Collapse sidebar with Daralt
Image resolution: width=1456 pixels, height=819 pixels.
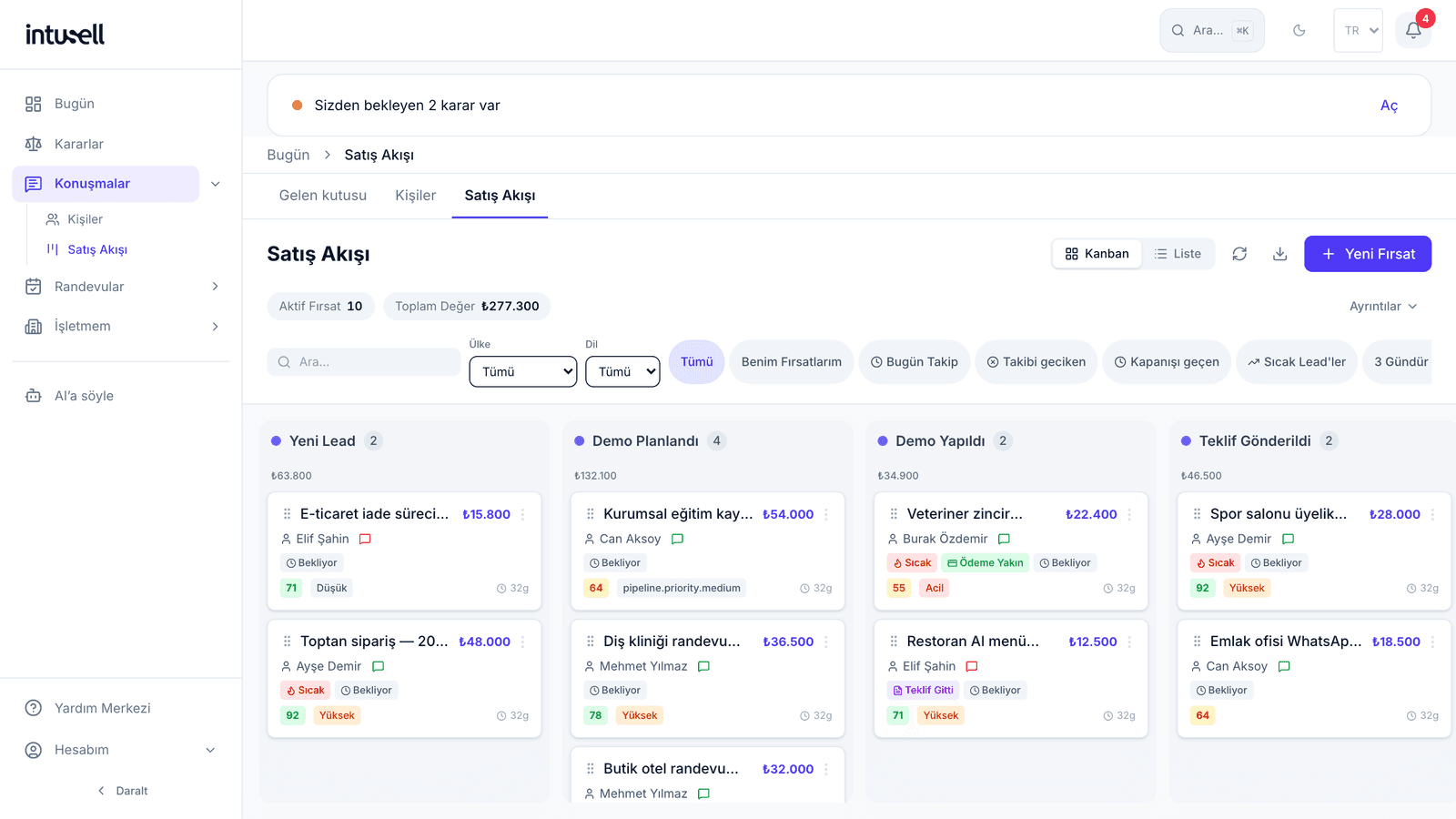[x=122, y=791]
